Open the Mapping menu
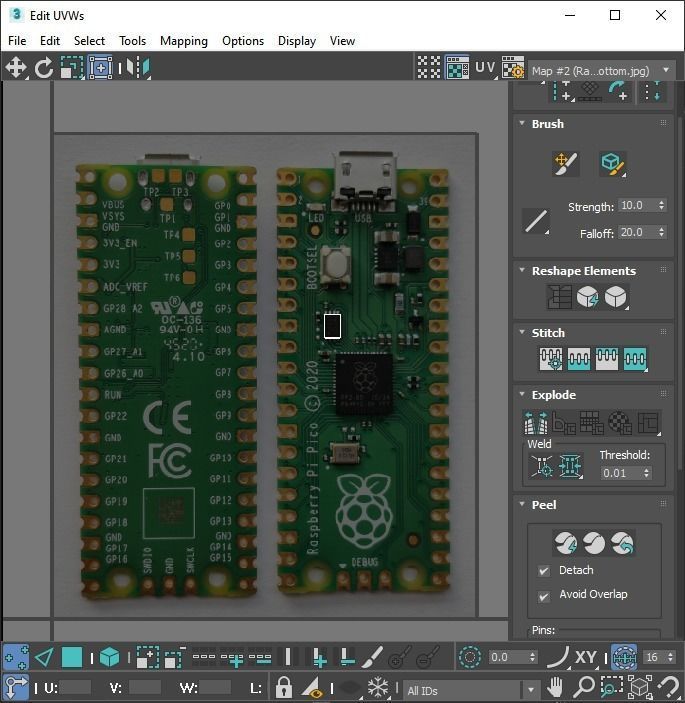This screenshot has width=685, height=703. (x=184, y=41)
